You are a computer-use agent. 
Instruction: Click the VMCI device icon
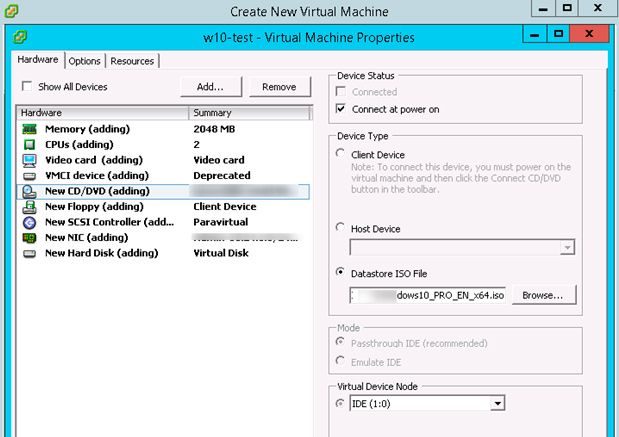tap(30, 176)
